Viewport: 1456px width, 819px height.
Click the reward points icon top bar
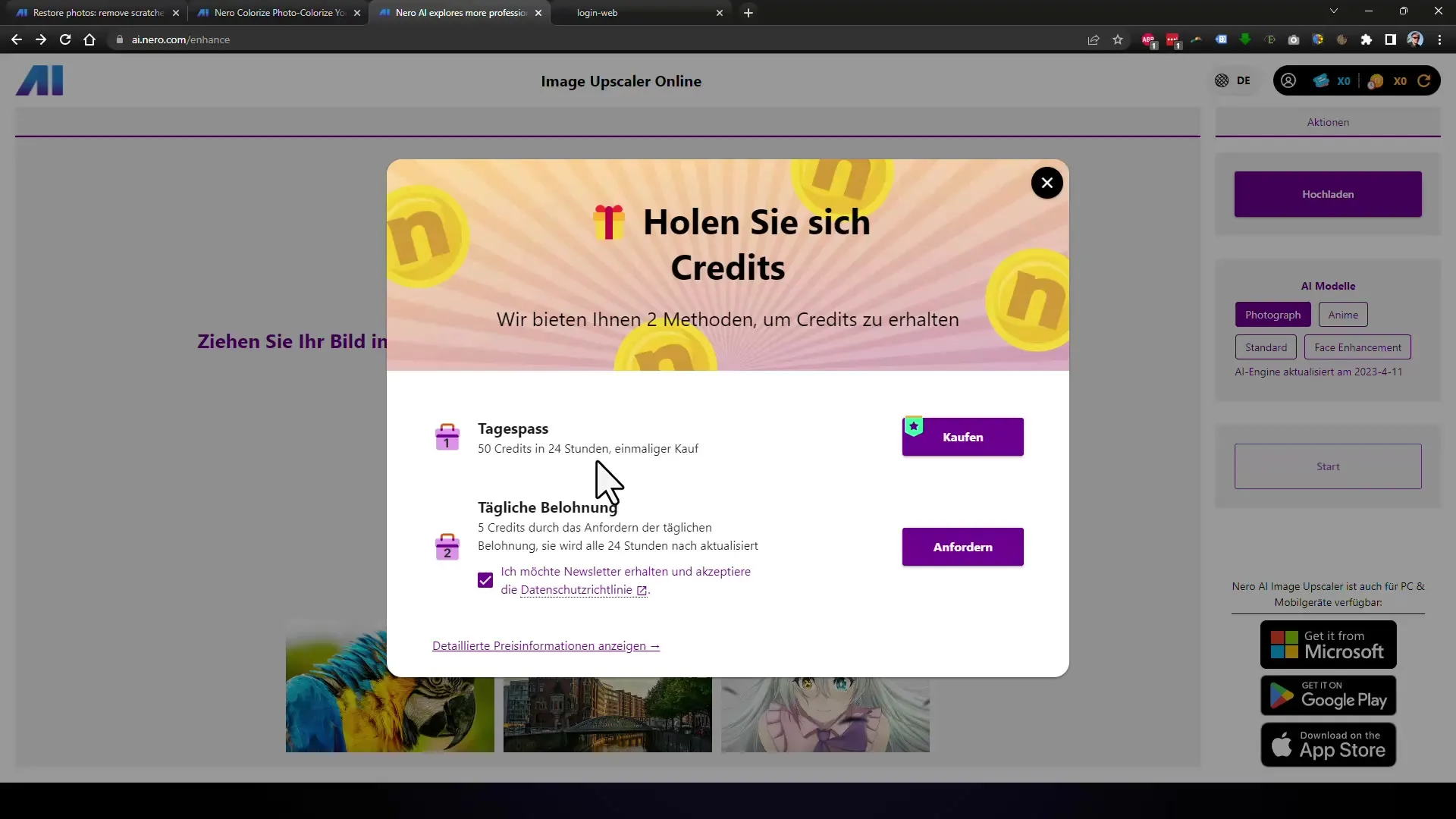(1380, 80)
